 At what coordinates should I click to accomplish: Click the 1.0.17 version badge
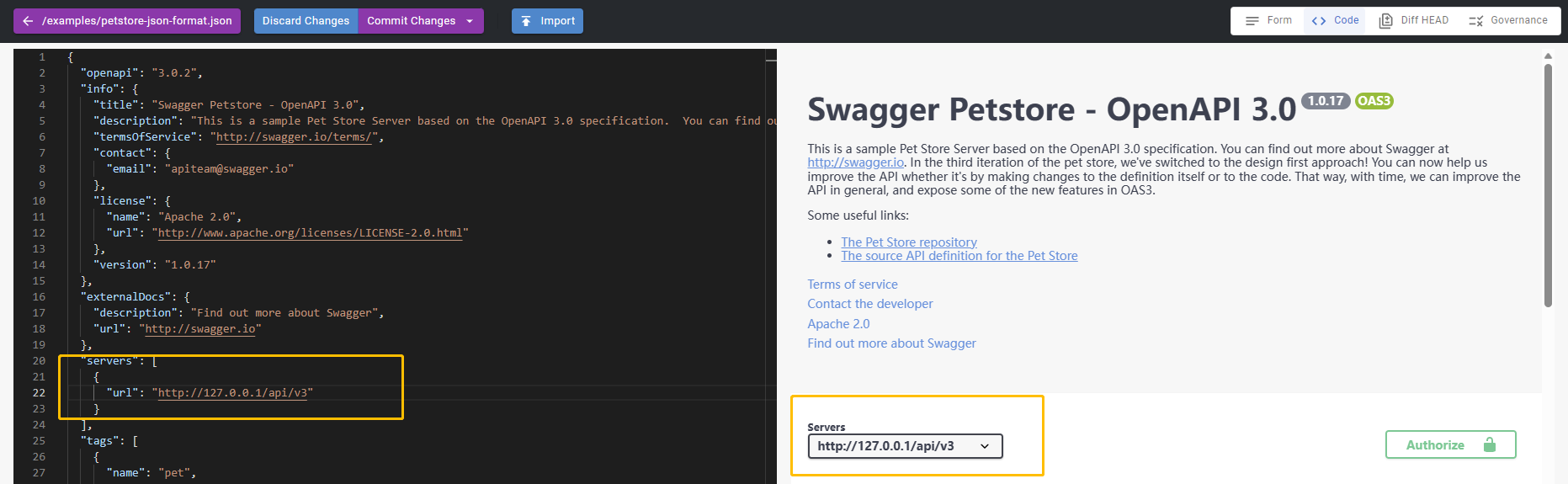[1326, 101]
